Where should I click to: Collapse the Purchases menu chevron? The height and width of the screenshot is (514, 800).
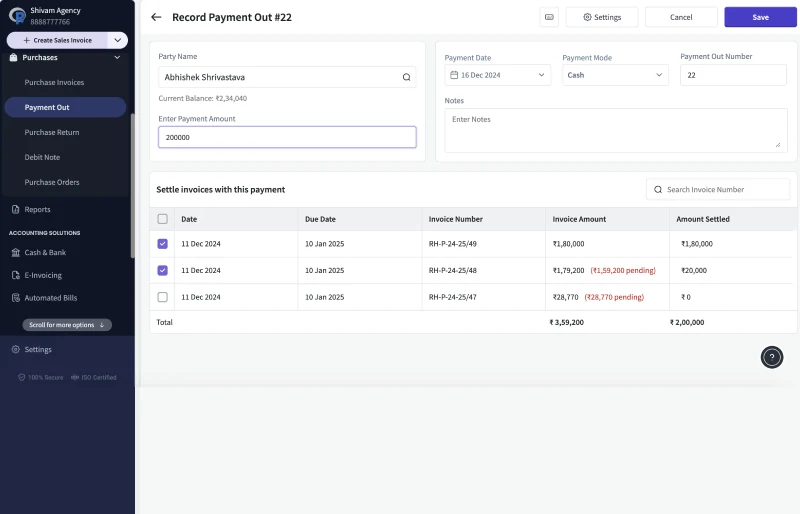tap(117, 58)
